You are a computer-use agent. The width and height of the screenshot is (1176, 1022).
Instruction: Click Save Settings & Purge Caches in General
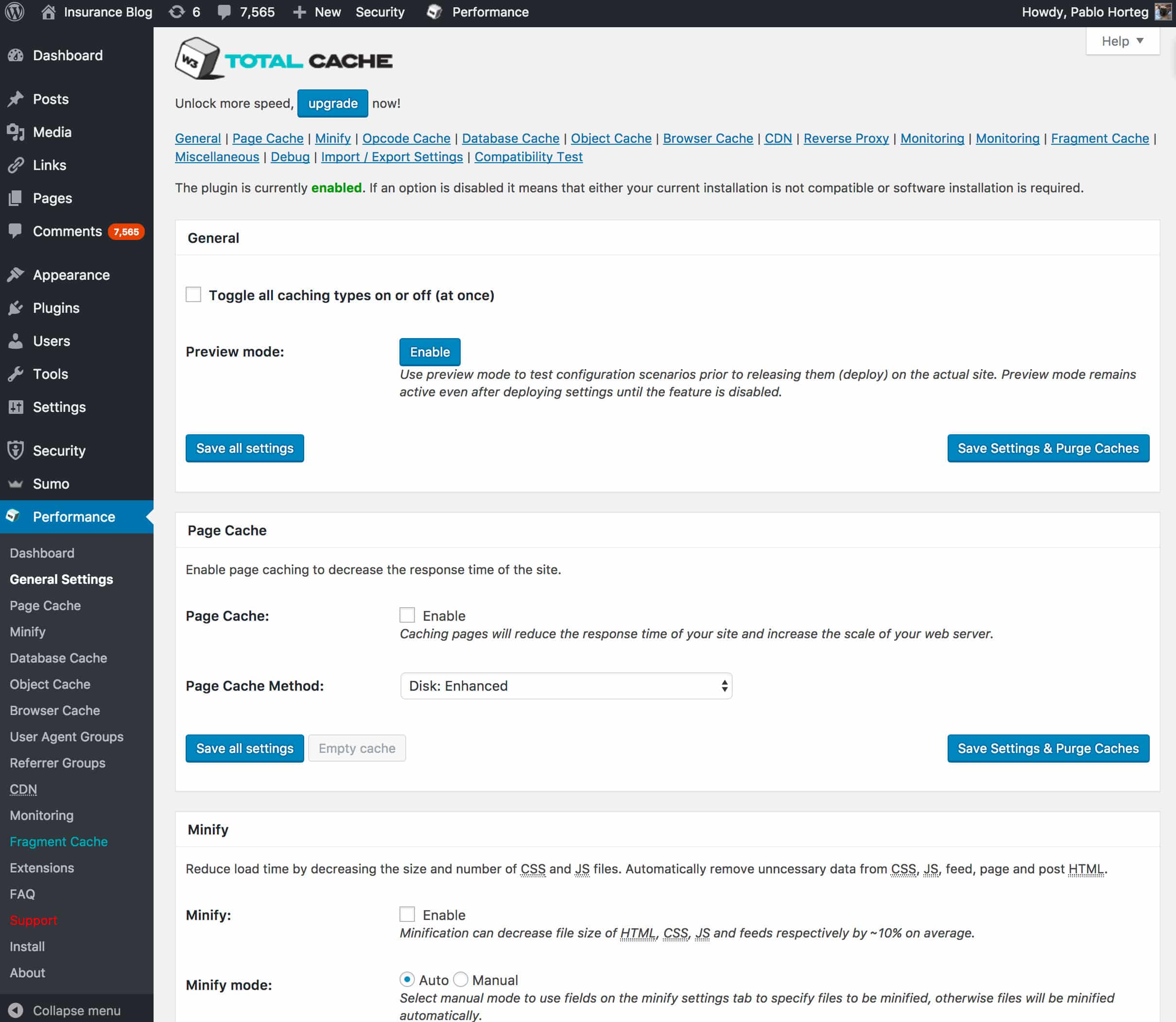1048,448
